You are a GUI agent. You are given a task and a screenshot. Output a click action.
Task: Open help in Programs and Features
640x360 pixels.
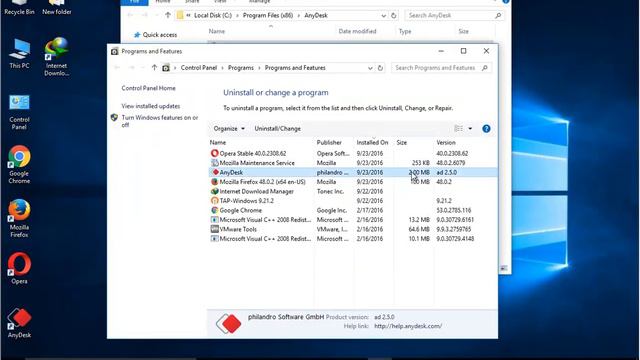point(486,129)
